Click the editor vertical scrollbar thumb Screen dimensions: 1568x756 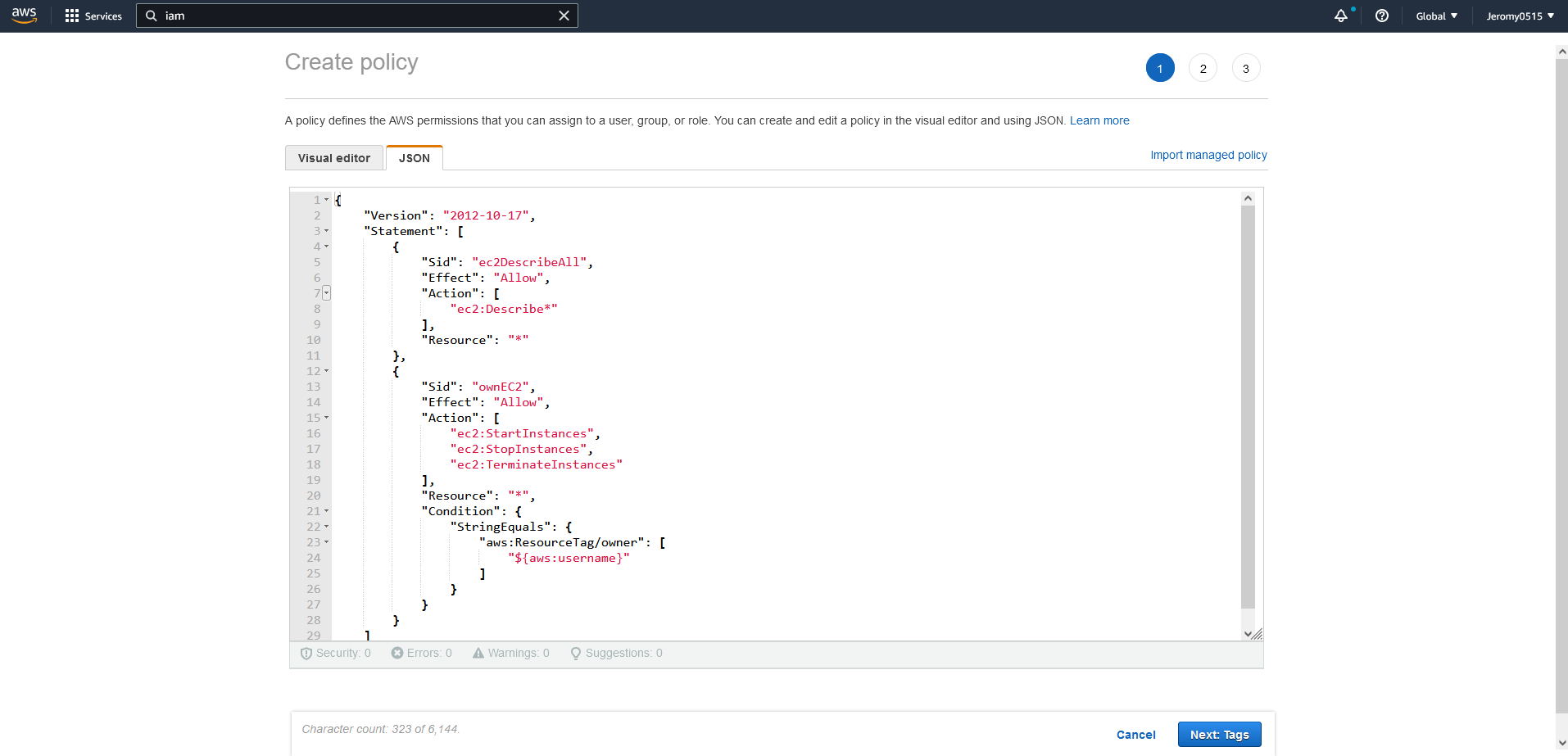[1248, 407]
